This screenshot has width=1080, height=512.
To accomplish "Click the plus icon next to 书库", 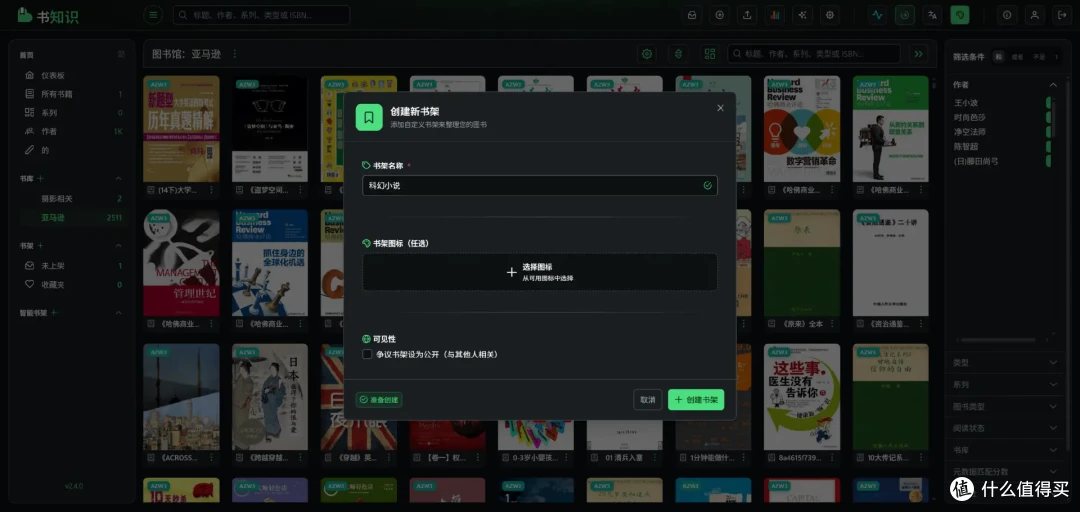I will point(40,178).
